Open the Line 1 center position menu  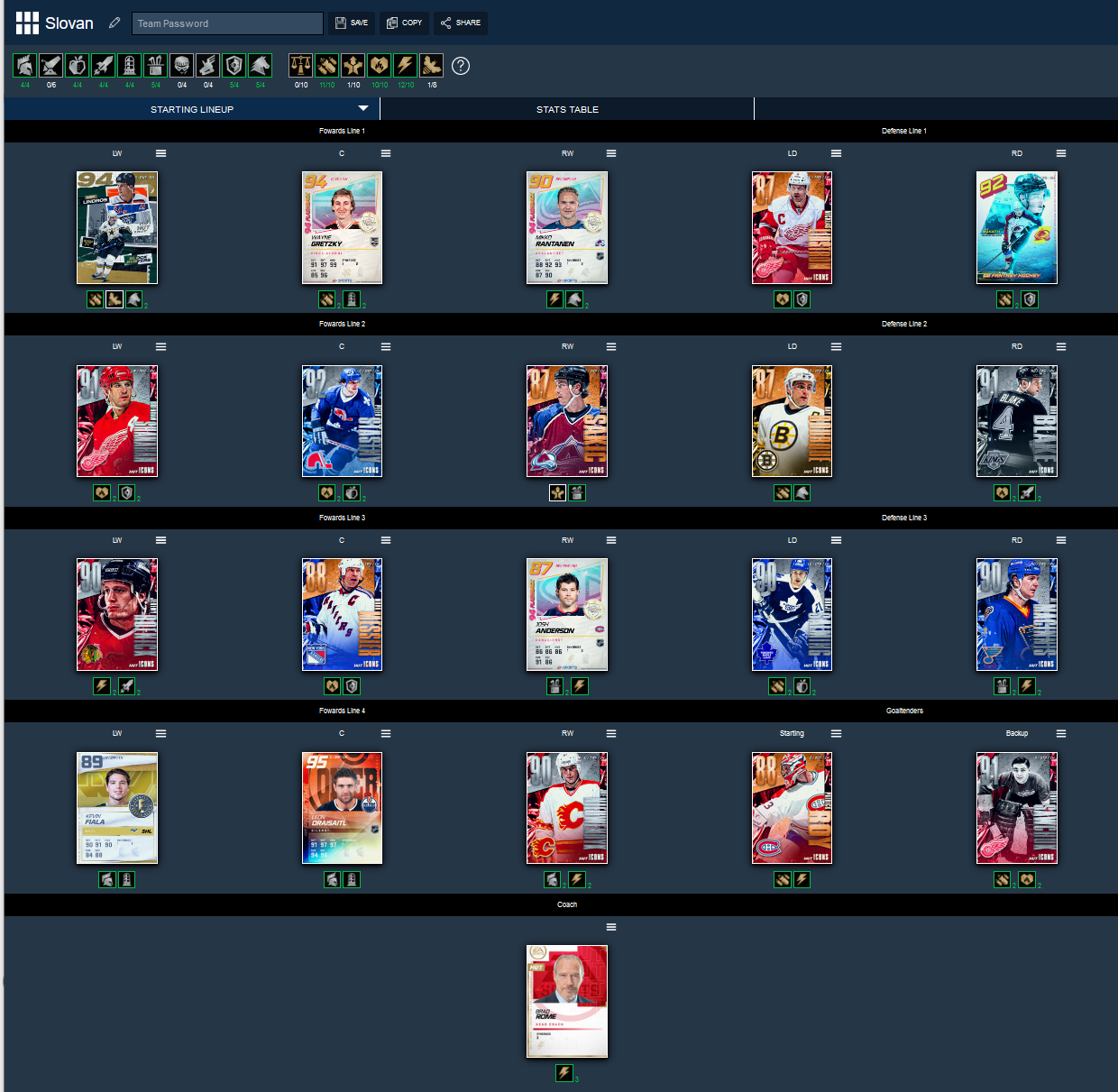pyautogui.click(x=386, y=153)
